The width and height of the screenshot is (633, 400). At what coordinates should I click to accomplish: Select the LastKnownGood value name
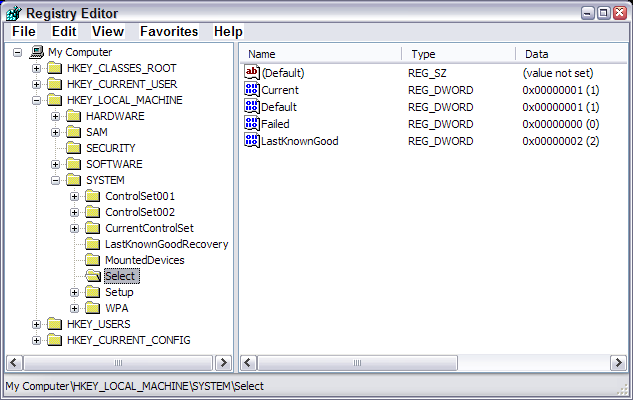[300, 141]
